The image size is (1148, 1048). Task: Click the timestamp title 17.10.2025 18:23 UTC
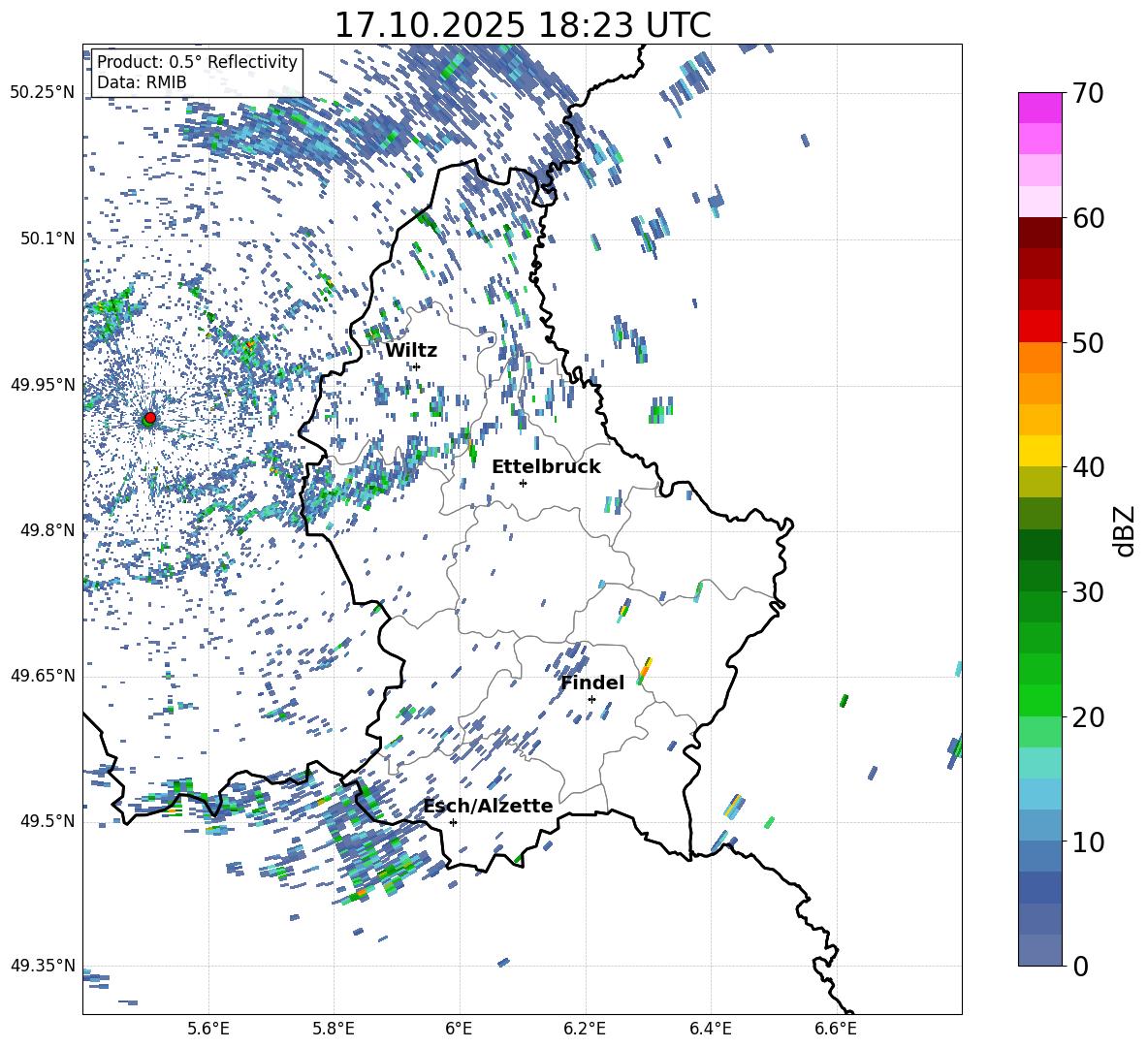click(x=522, y=25)
